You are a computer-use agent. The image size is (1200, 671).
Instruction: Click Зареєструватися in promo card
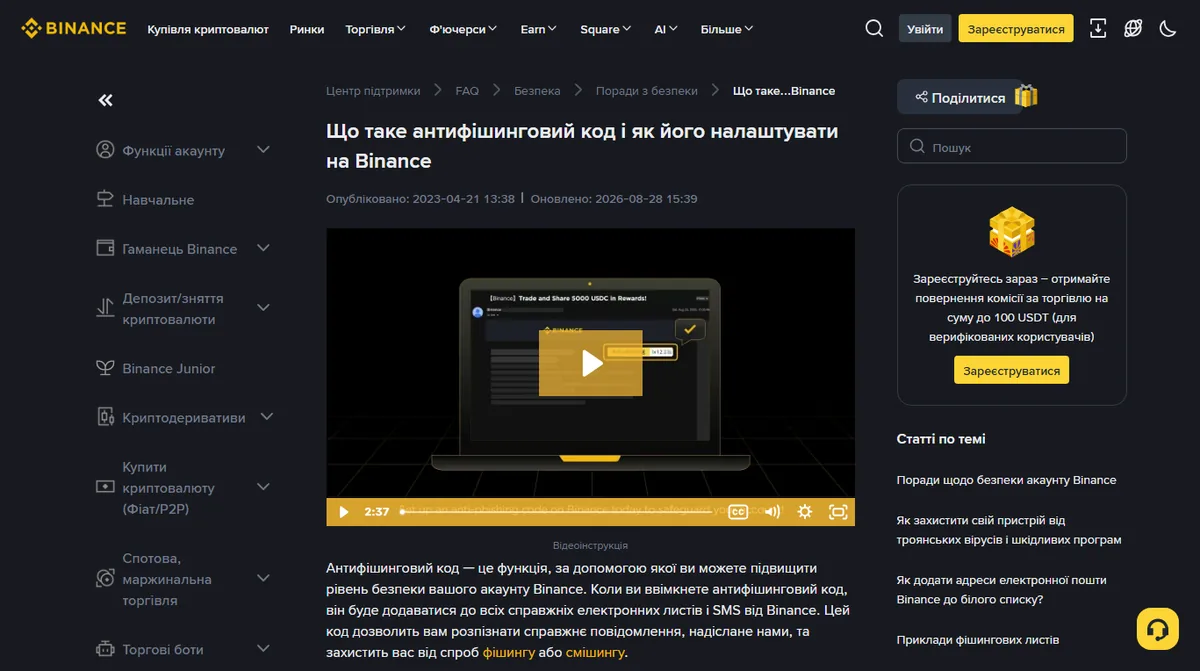(1011, 370)
